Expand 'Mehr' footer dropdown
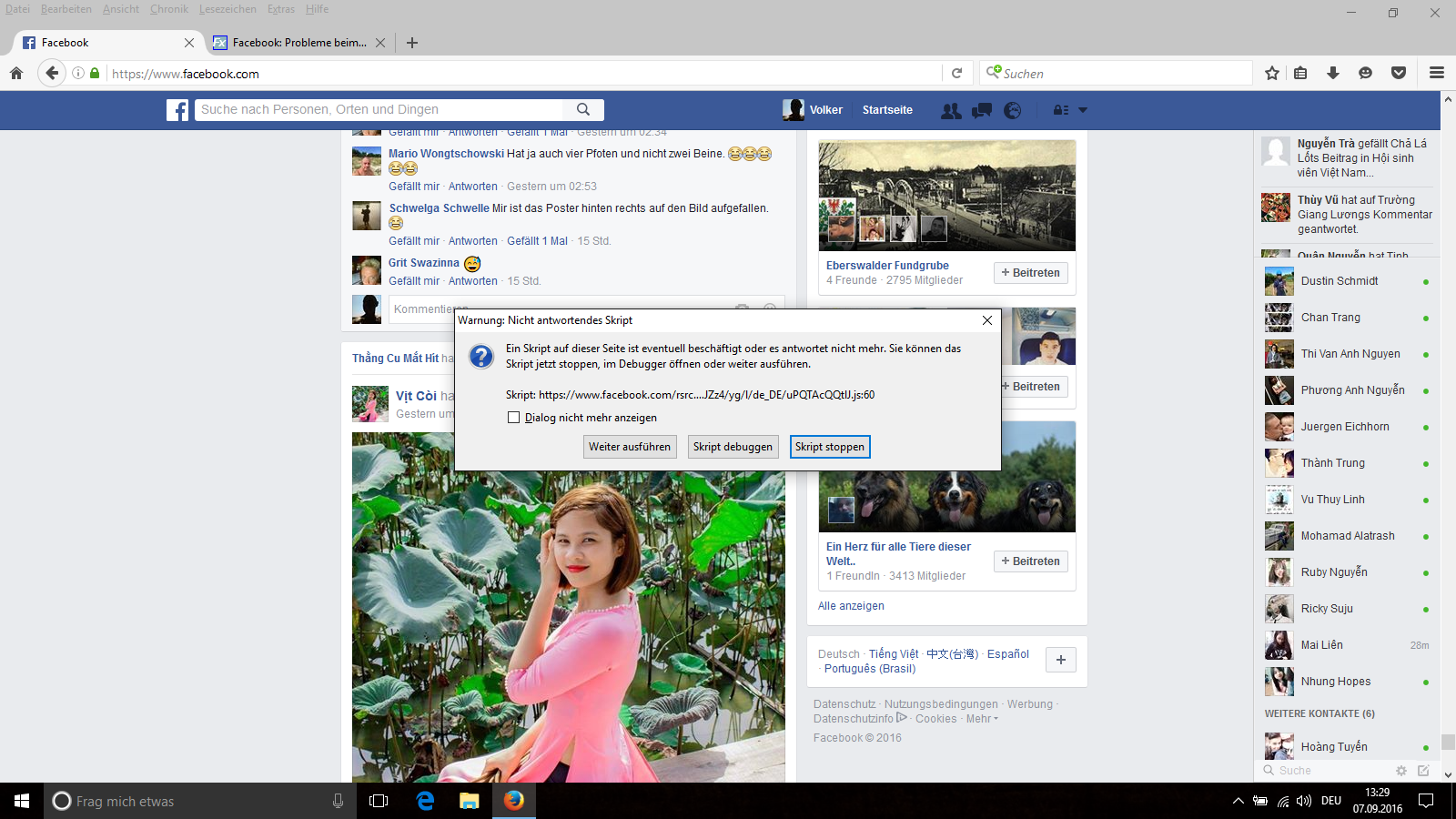 point(982,719)
